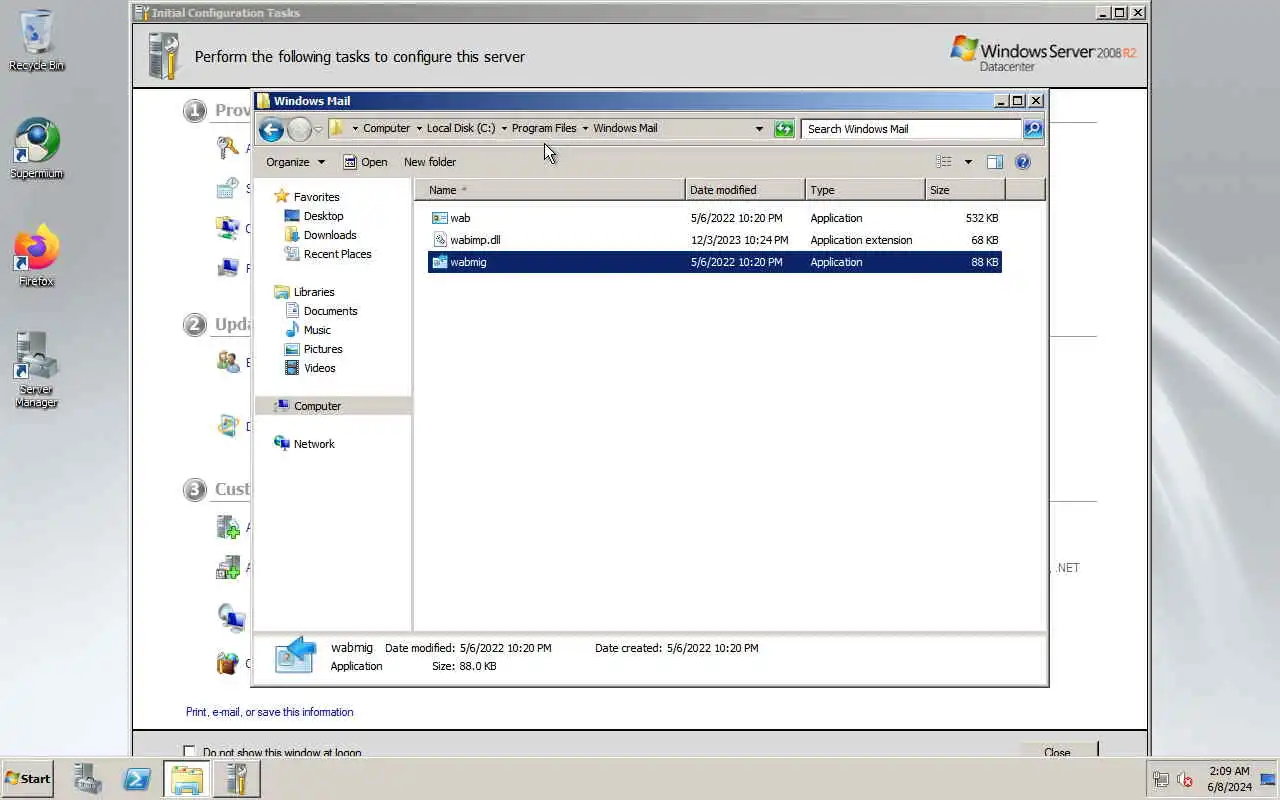Viewport: 1280px width, 800px height.
Task: Click the 532 KB size of wab
Action: click(x=981, y=218)
